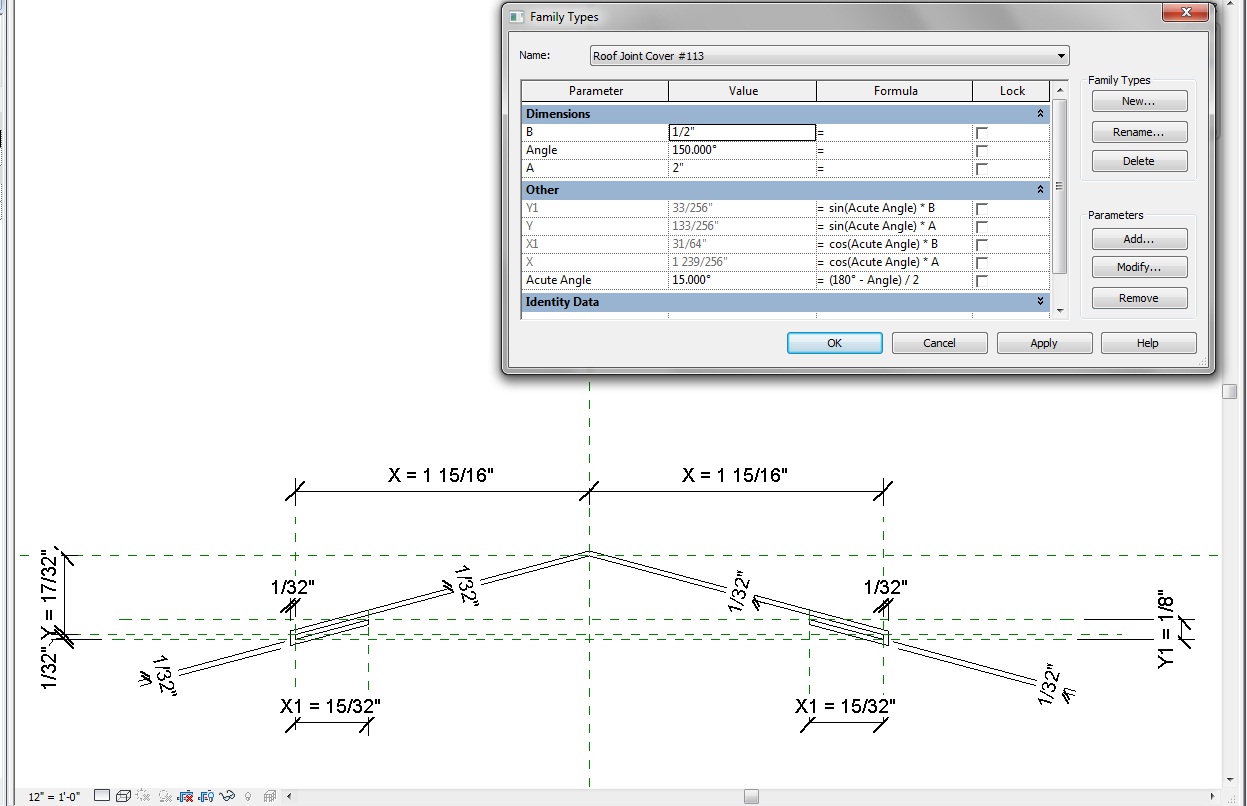Screen dimensions: 1247x806
Task: Click the Worksharing Display grid icon
Action: pyautogui.click(x=269, y=795)
